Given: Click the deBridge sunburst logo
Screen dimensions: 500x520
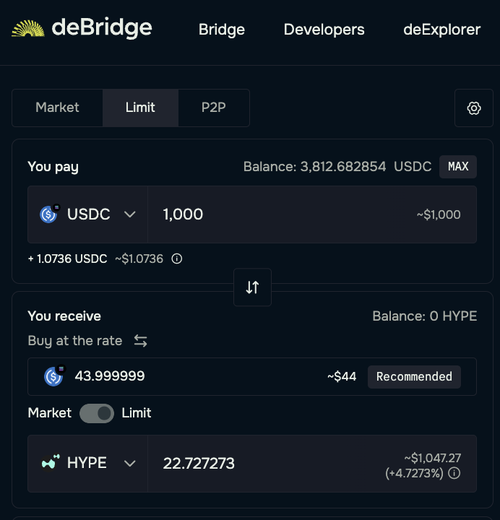Looking at the screenshot, I should (28, 28).
